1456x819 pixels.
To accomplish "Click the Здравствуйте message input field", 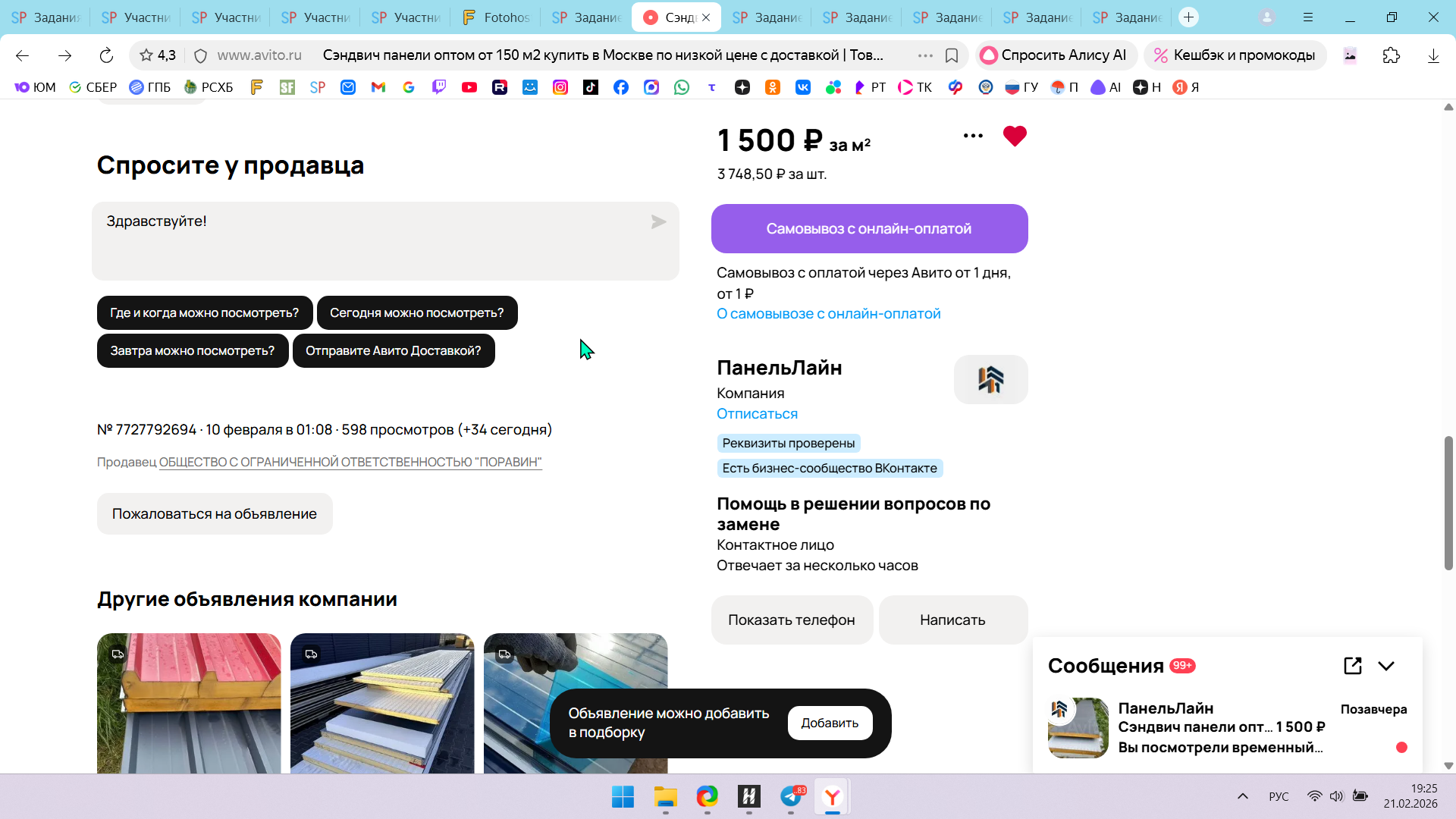I will [372, 240].
